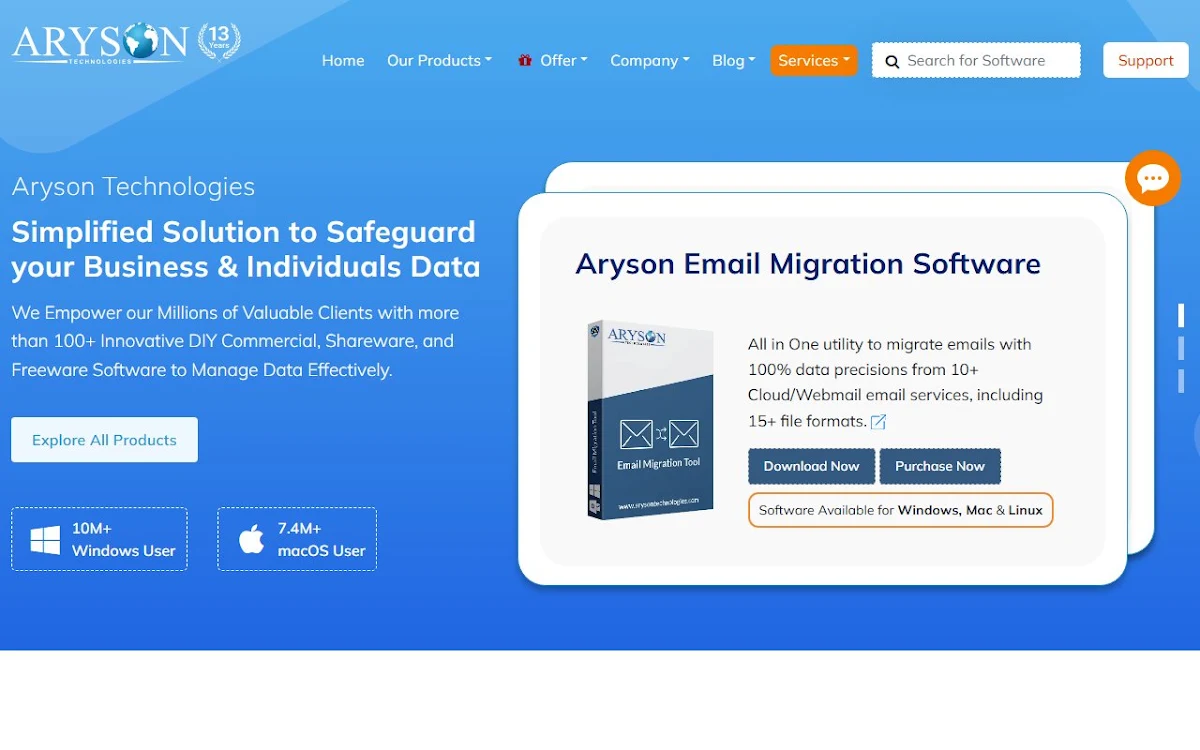Click the 13 Years badge

pyautogui.click(x=219, y=43)
